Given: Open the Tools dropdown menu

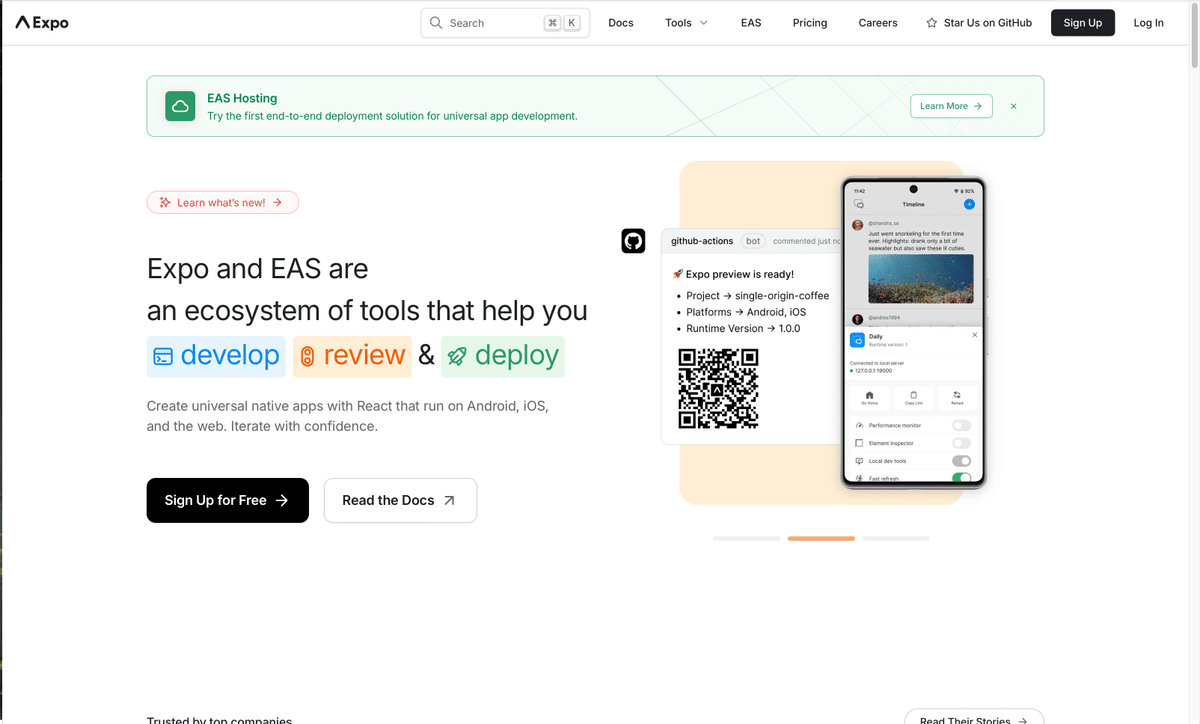Looking at the screenshot, I should [x=686, y=23].
